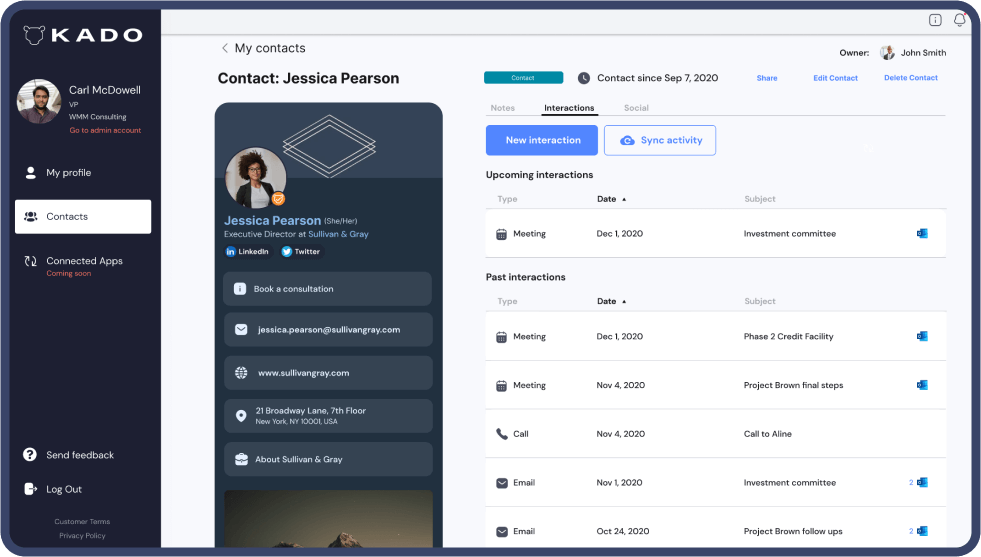
Task: Click Jessica Pearson's profile photo
Action: click(x=256, y=178)
